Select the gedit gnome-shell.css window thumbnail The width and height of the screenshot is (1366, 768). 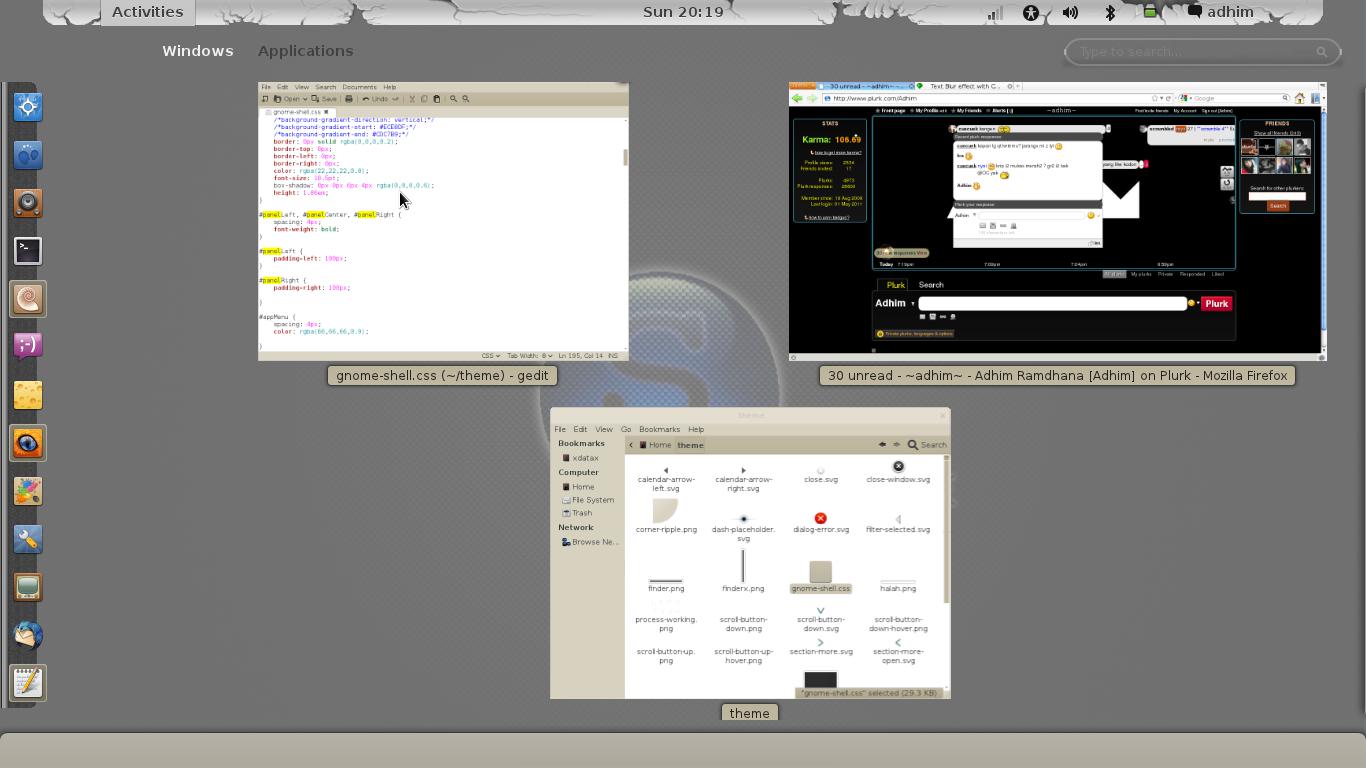pos(443,221)
